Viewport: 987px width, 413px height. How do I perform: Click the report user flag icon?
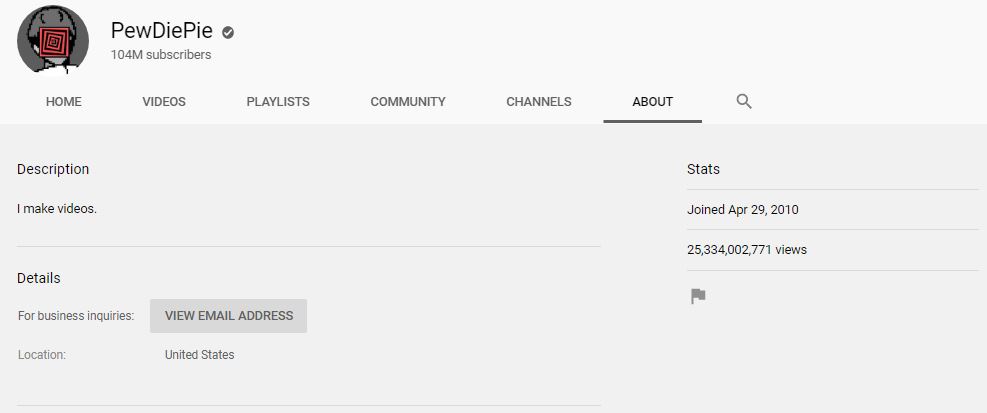tap(698, 296)
